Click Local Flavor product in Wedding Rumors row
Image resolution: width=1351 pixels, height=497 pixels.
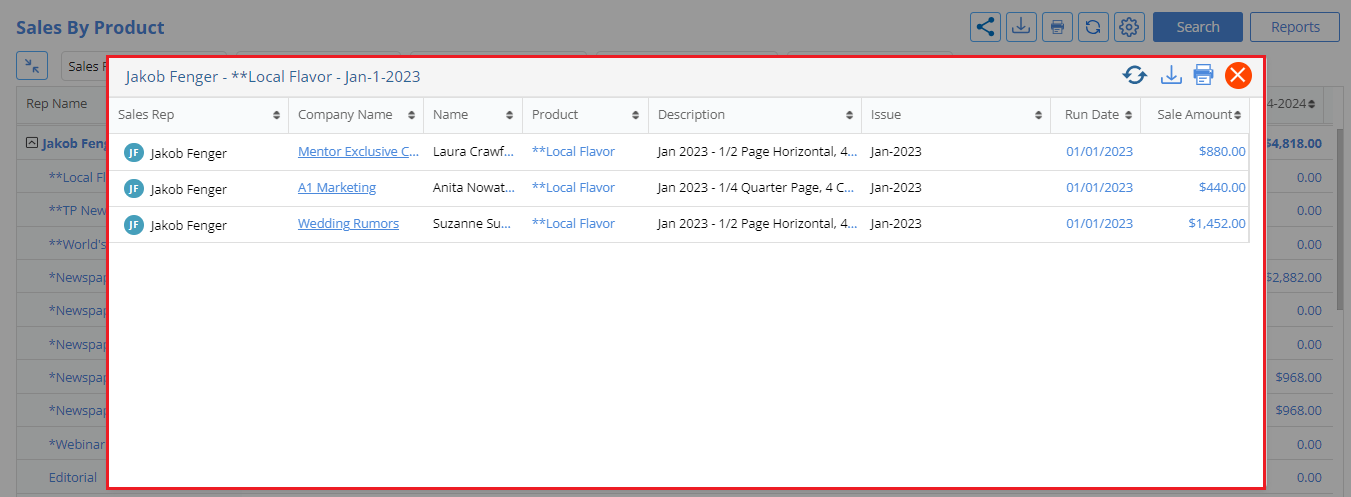[573, 224]
